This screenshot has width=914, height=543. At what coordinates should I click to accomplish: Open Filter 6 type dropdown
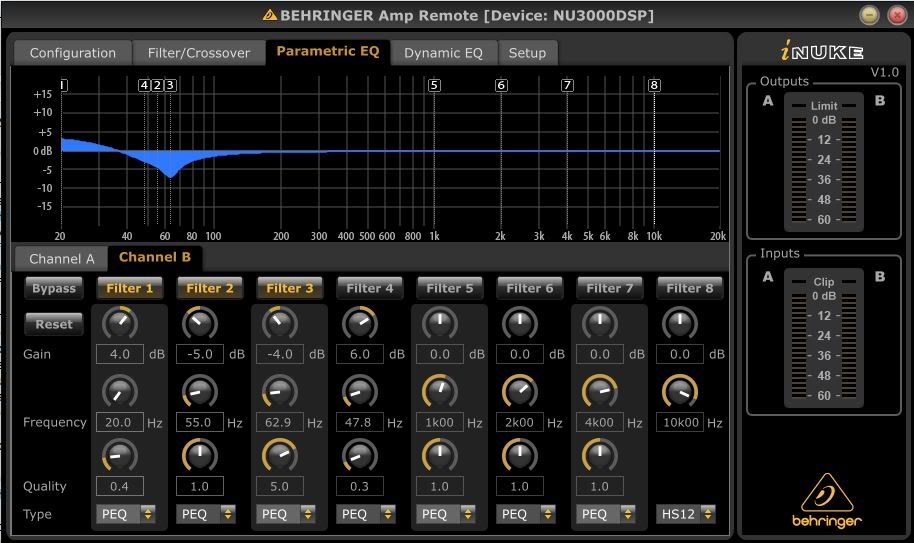[x=525, y=514]
